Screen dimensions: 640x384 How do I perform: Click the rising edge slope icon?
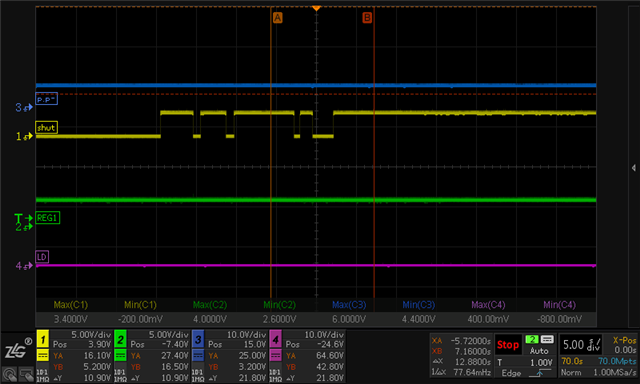[539, 373]
